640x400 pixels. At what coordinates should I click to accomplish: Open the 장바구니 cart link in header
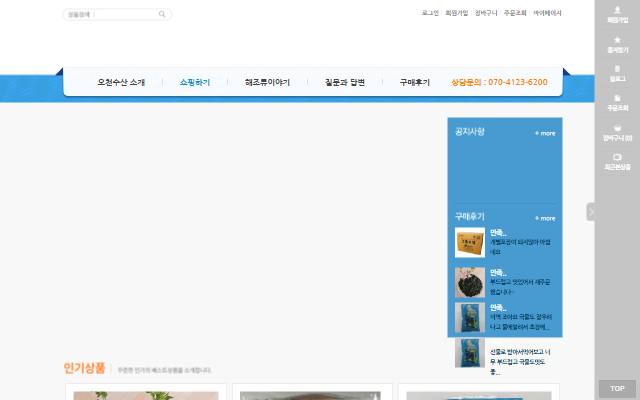pos(486,13)
